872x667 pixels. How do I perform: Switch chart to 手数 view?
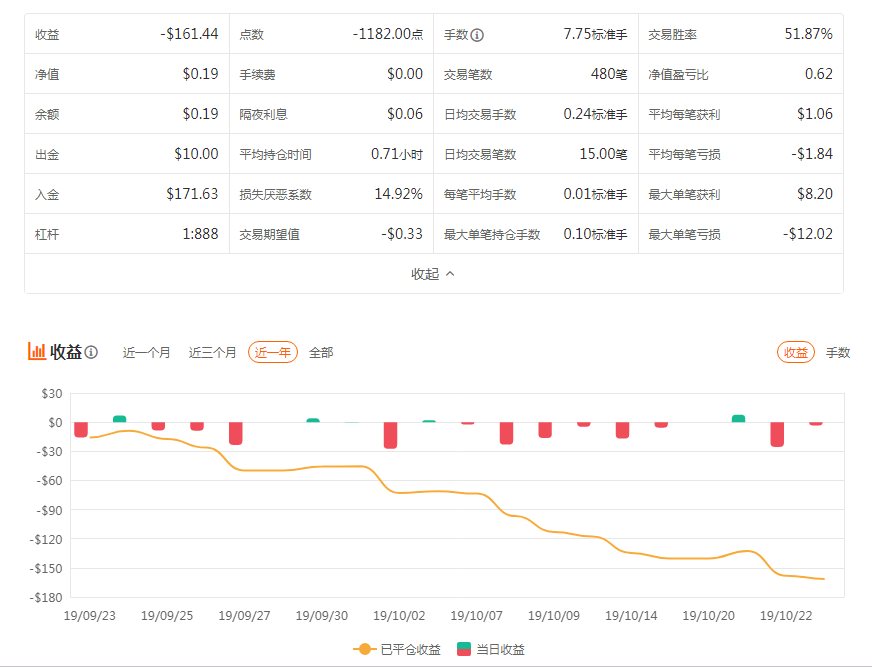[x=838, y=353]
